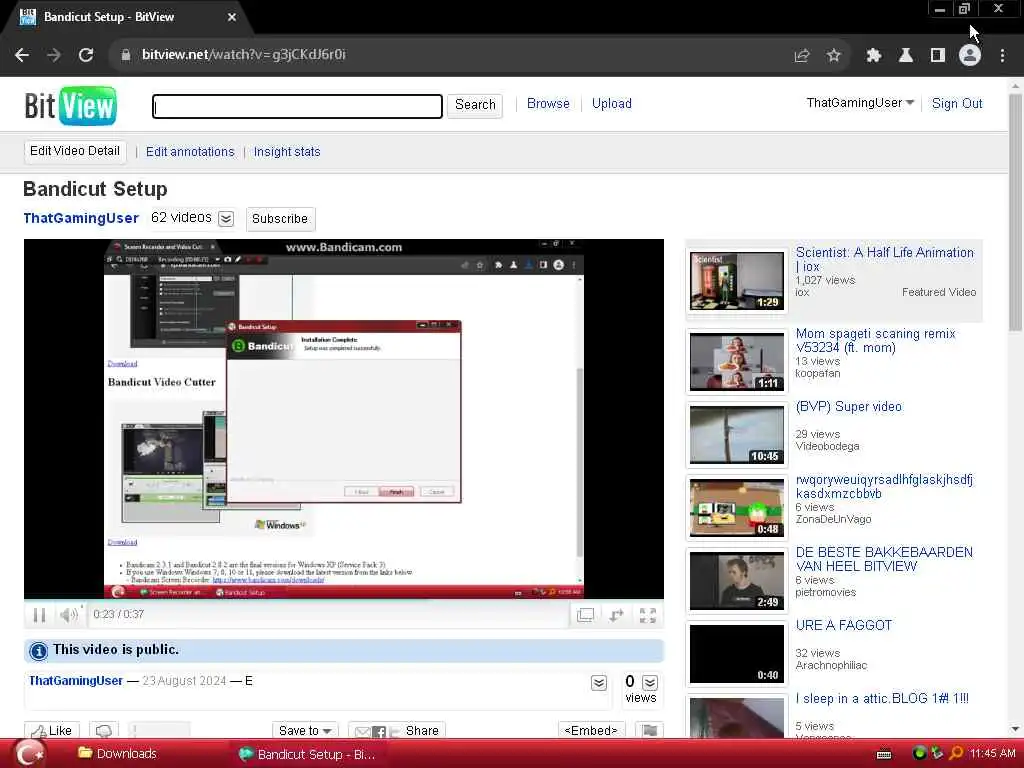Expand the 62 videos dropdown arrow

(226, 219)
